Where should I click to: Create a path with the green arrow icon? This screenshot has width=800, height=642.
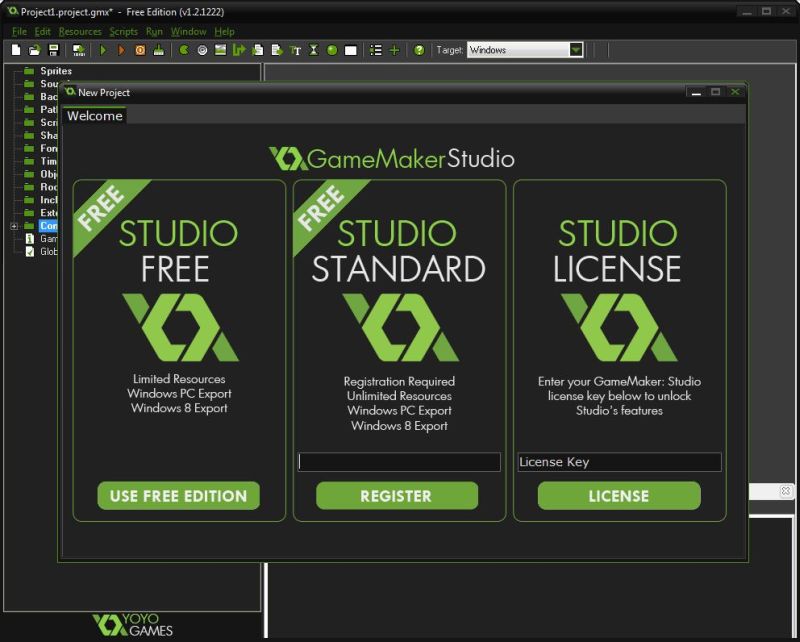(x=239, y=50)
